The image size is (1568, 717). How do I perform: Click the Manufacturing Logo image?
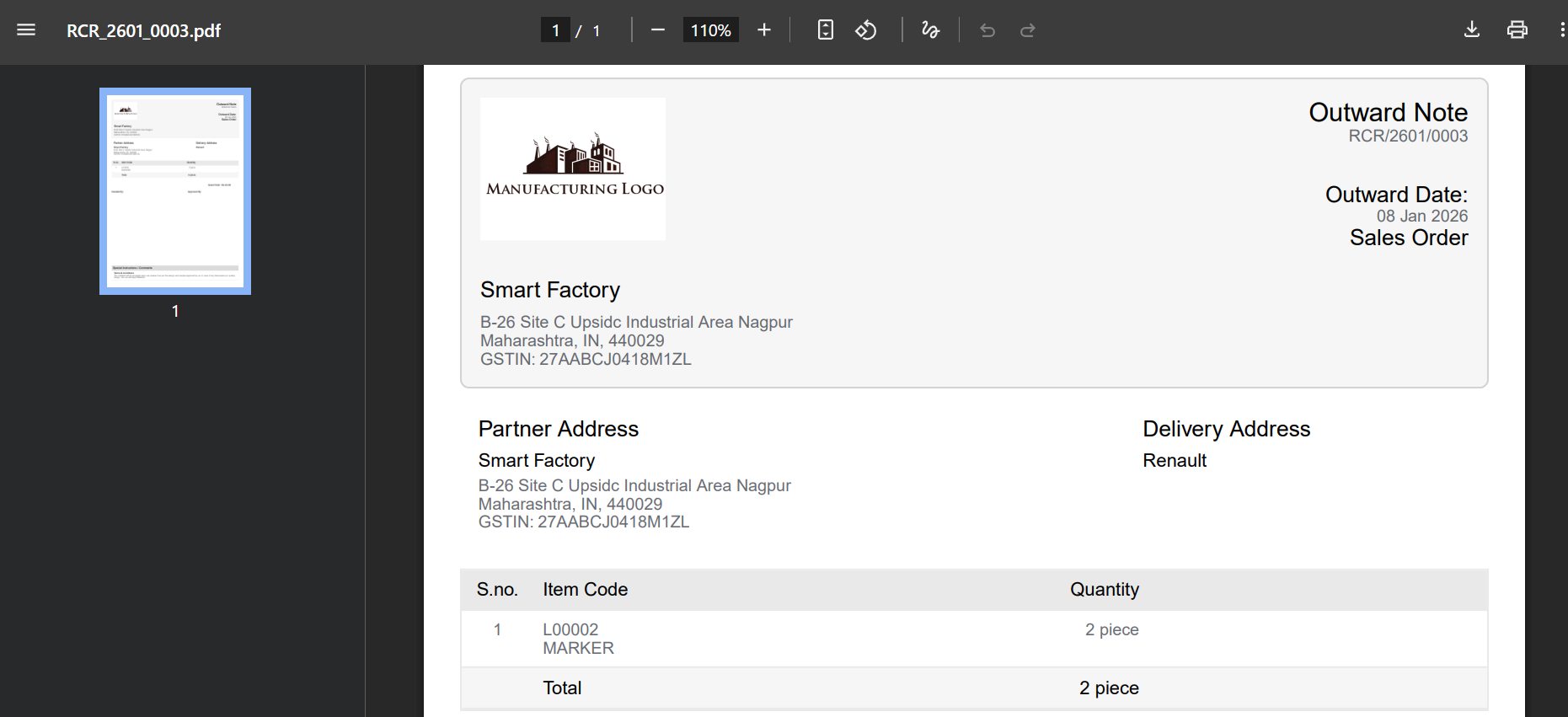[x=573, y=169]
